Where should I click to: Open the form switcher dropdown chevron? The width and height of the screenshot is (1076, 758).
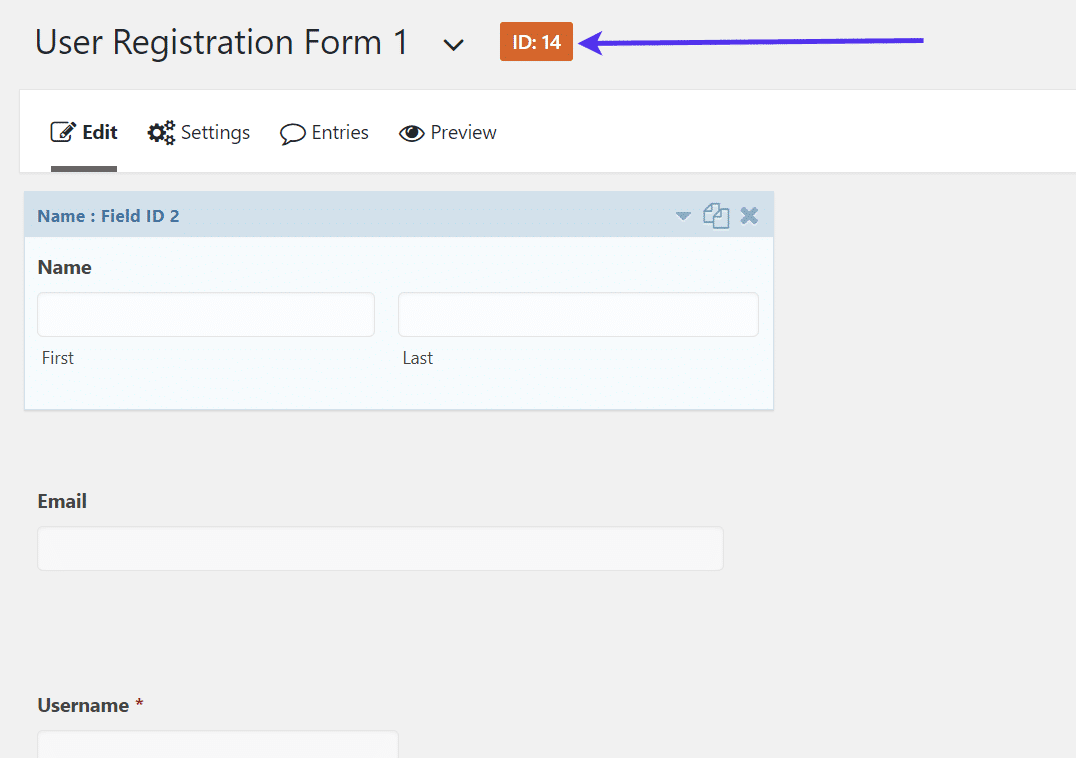pyautogui.click(x=454, y=45)
